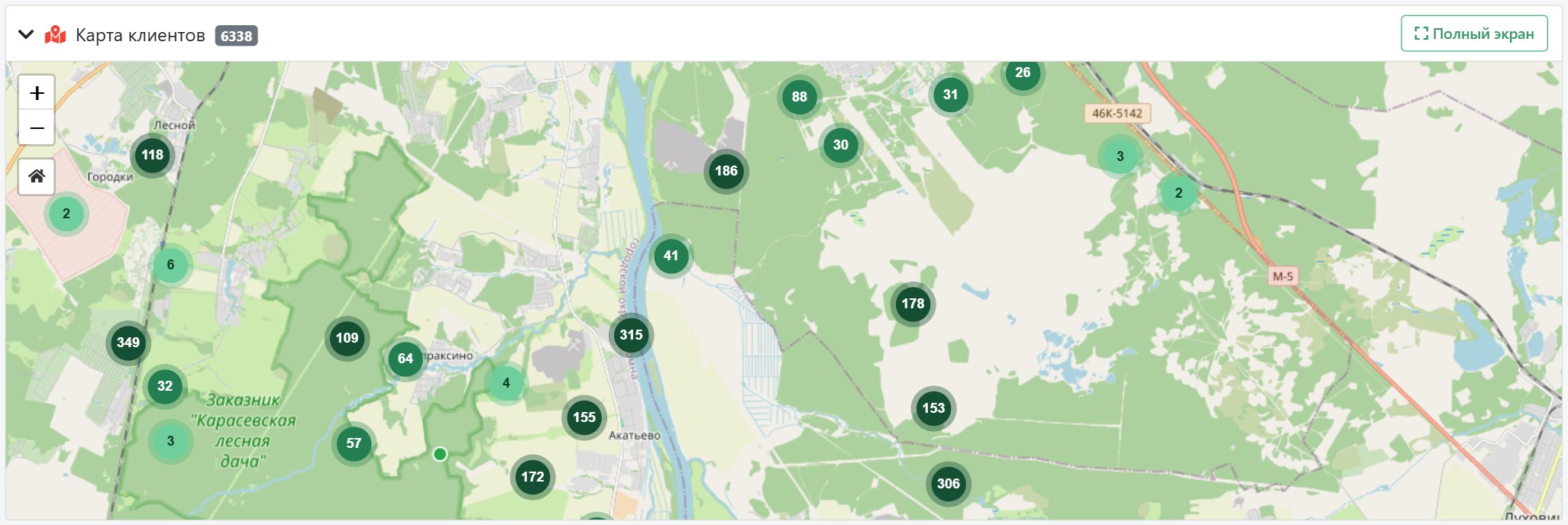Click the Карта клиентов panel title
The height and width of the screenshot is (525, 1568).
pyautogui.click(x=141, y=35)
